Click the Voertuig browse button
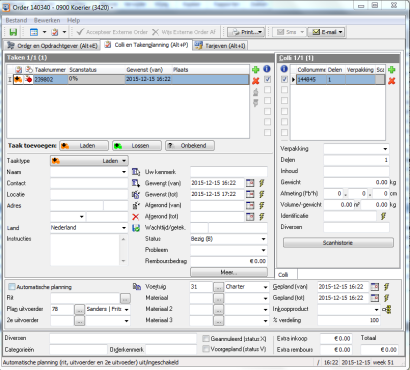Image resolution: width=410 pixels, height=370 pixels. pyautogui.click(x=218, y=287)
